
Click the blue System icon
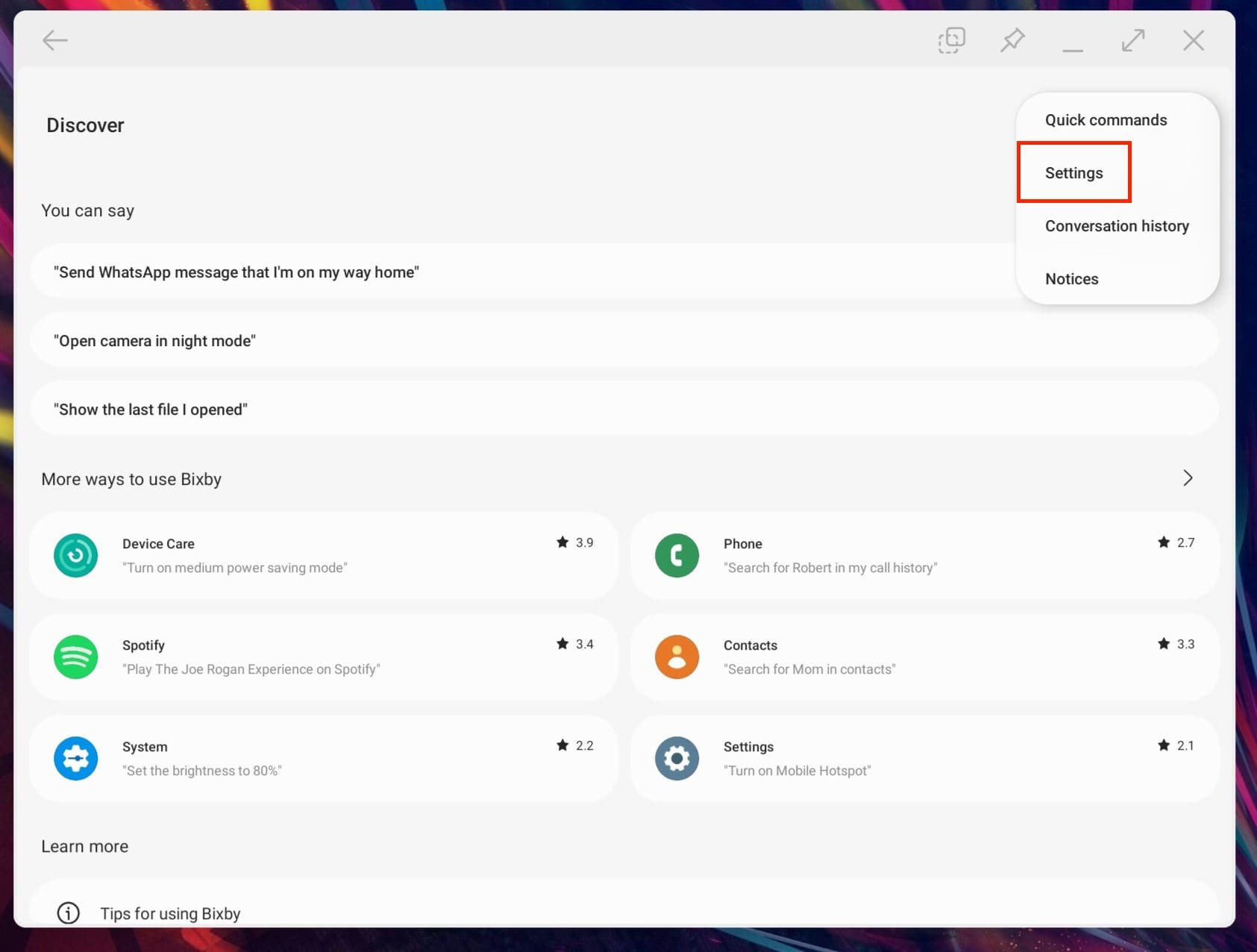[x=76, y=758]
